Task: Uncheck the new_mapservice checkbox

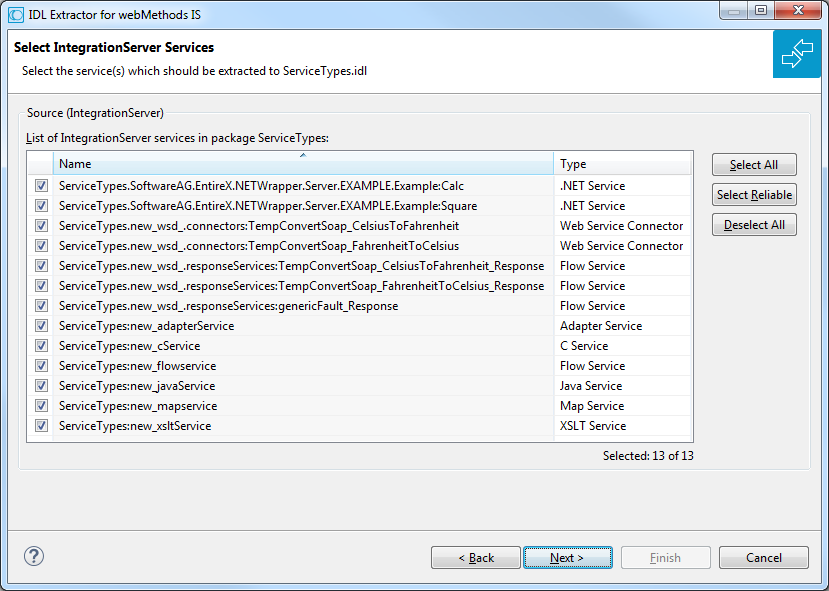Action: tap(41, 405)
